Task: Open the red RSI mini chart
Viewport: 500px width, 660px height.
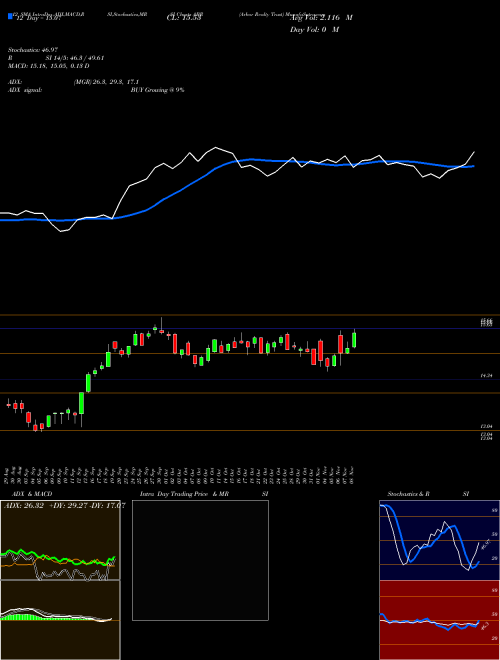Action: (439, 620)
